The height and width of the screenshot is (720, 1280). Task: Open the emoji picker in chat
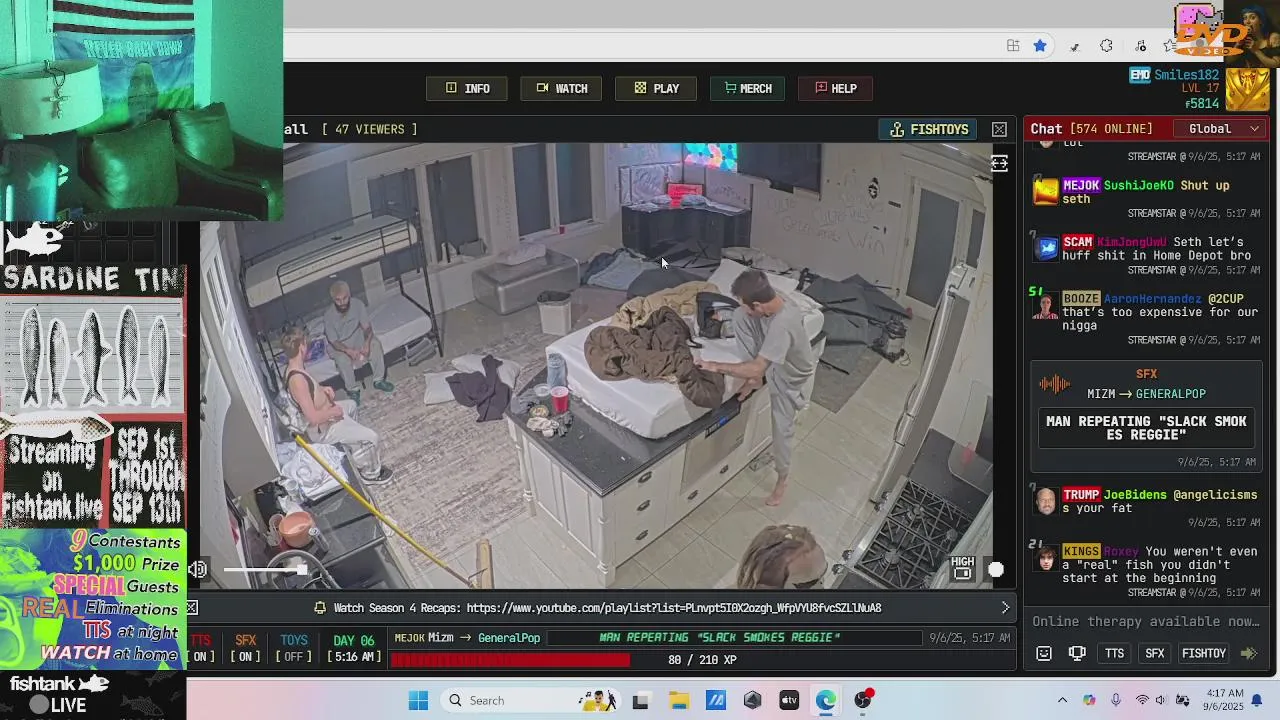[x=1044, y=653]
